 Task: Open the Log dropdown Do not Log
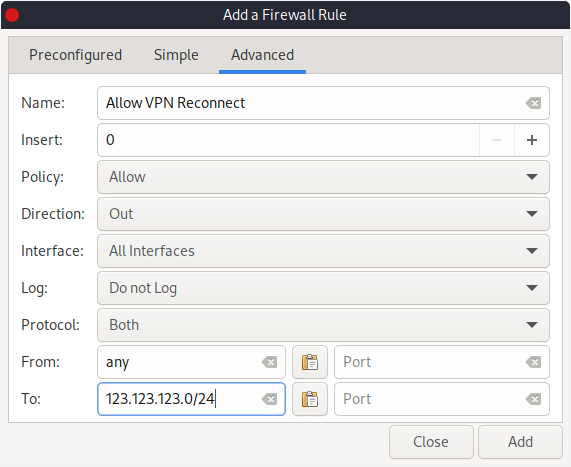coord(323,288)
